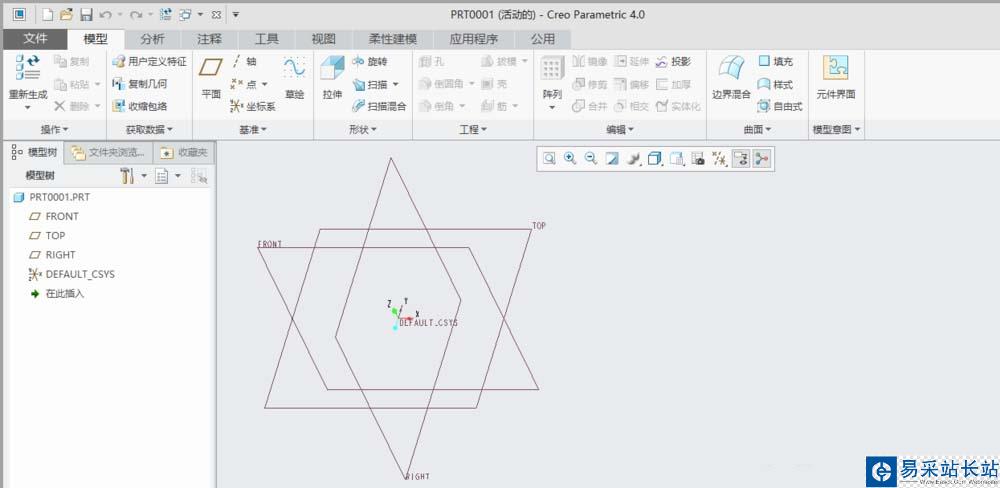Click Zoom In in graphics toolbar
Image resolution: width=1000 pixels, height=488 pixels.
point(570,159)
